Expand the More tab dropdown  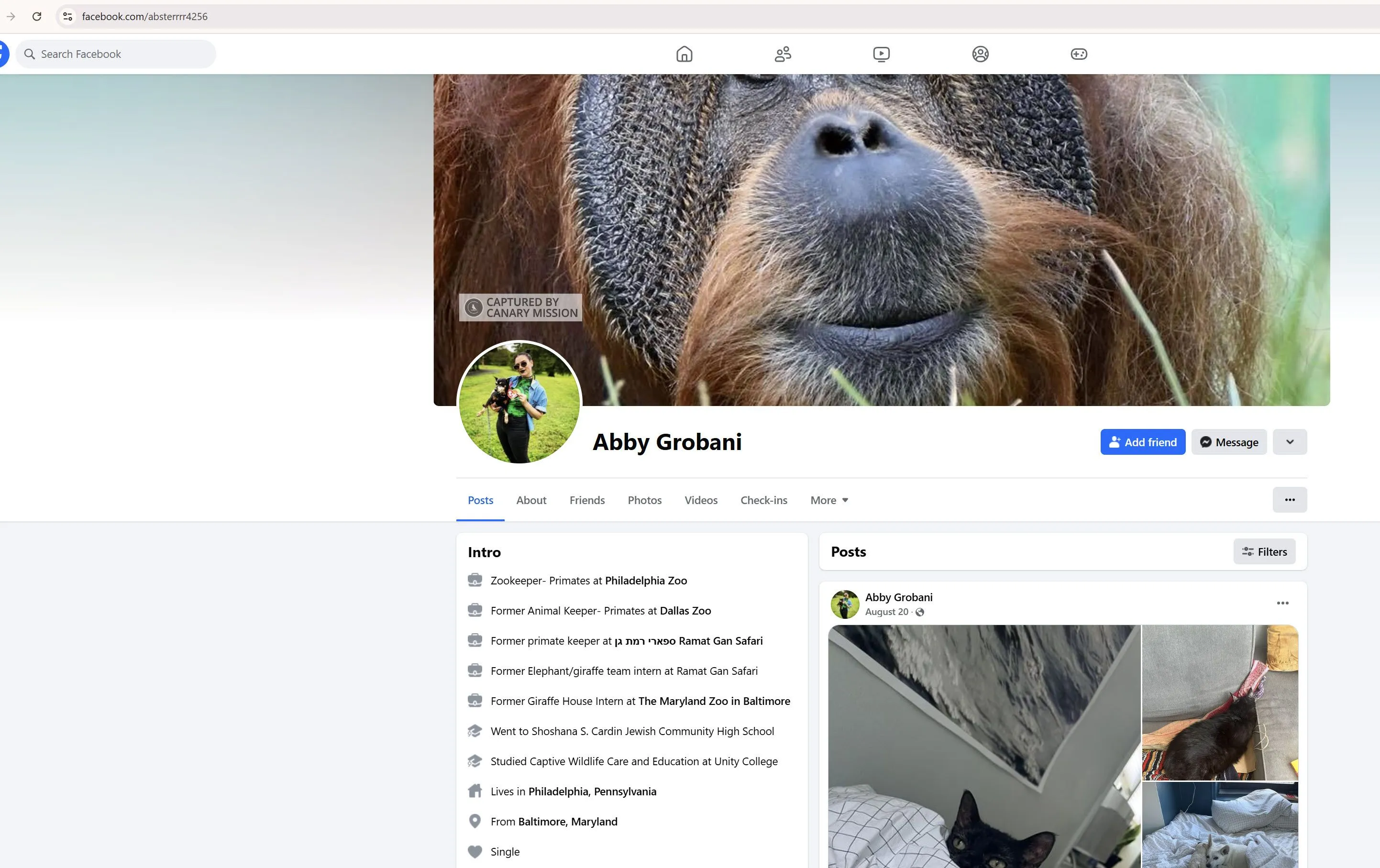[828, 500]
